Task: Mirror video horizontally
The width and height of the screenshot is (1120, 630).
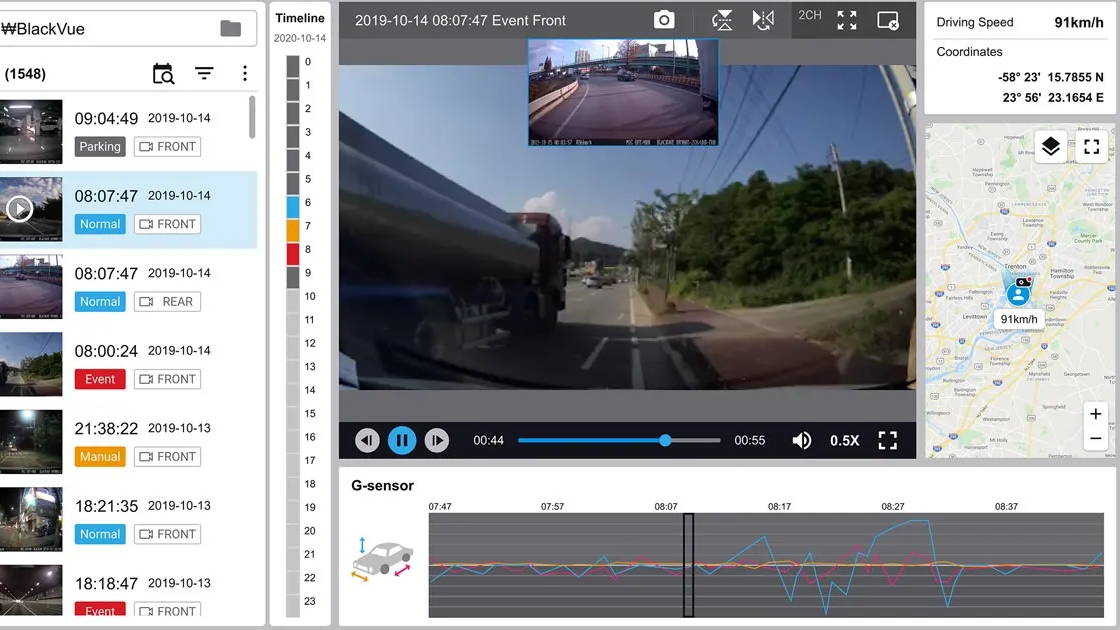Action: 763,20
